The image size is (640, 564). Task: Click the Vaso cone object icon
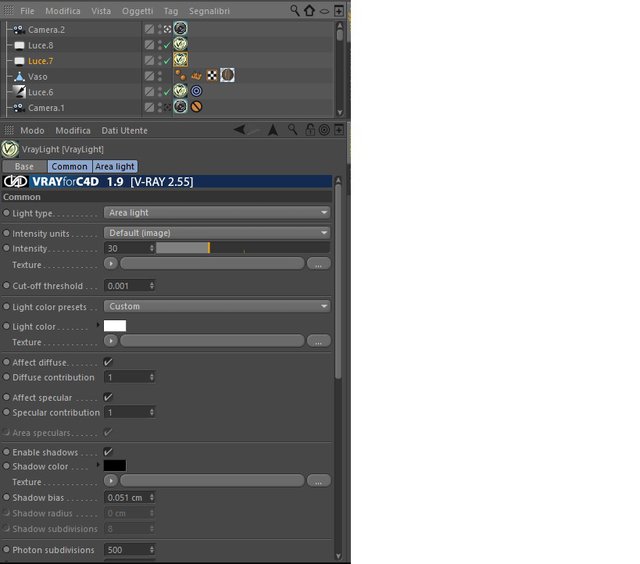point(19,76)
